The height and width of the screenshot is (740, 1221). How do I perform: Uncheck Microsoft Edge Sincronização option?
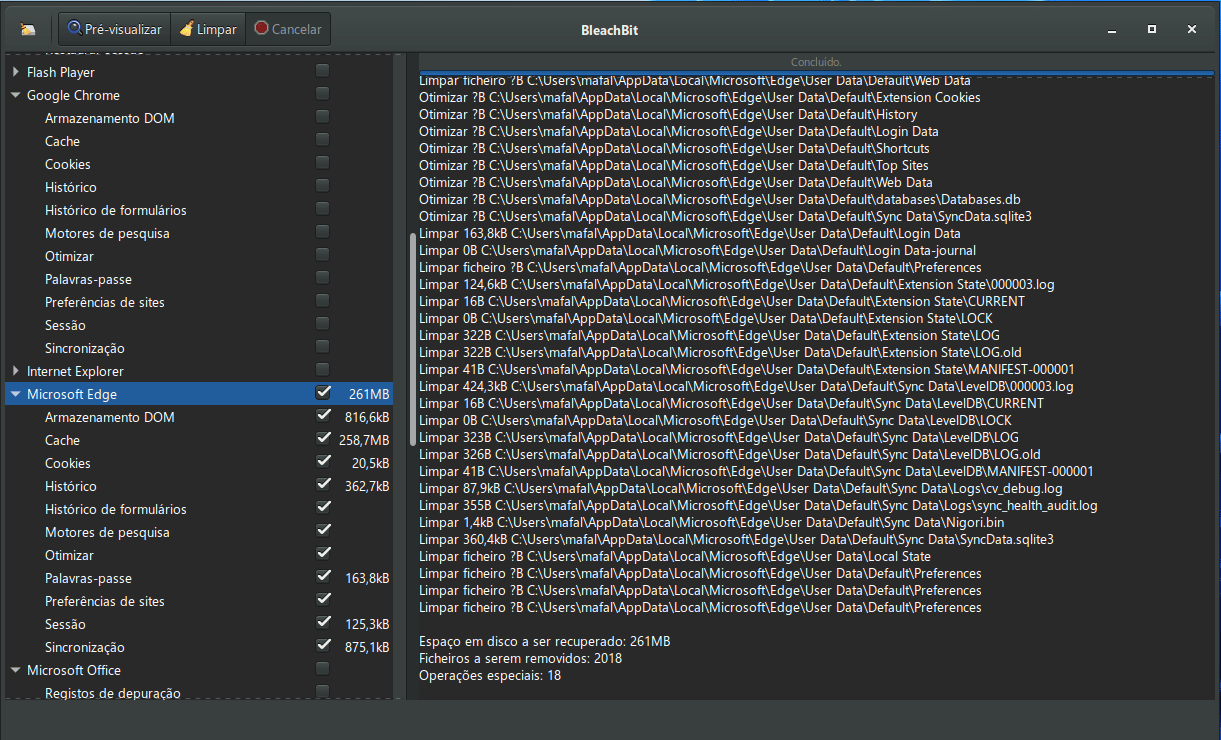coord(322,646)
